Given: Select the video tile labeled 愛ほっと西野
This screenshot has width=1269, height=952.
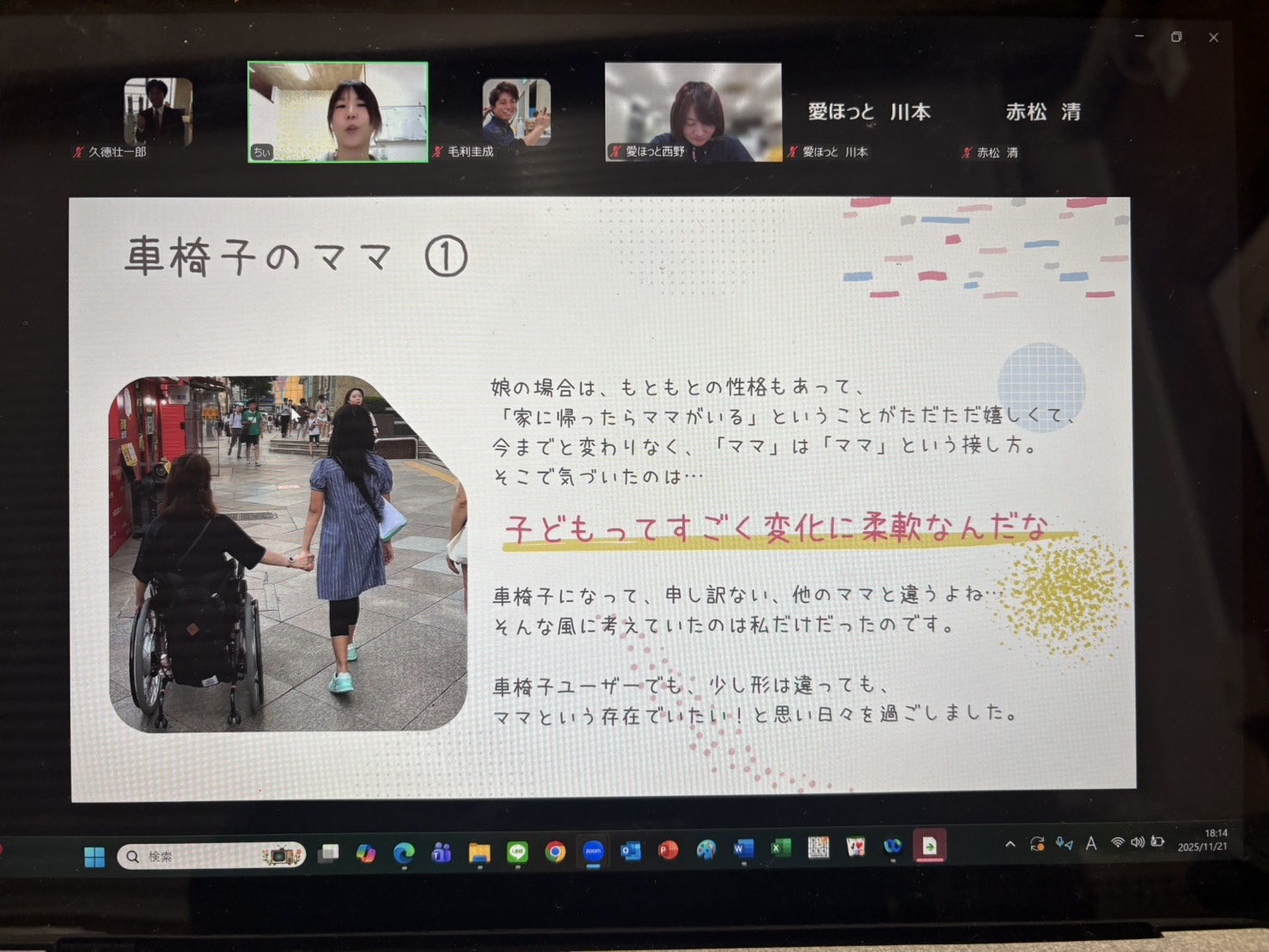Looking at the screenshot, I should 693,112.
